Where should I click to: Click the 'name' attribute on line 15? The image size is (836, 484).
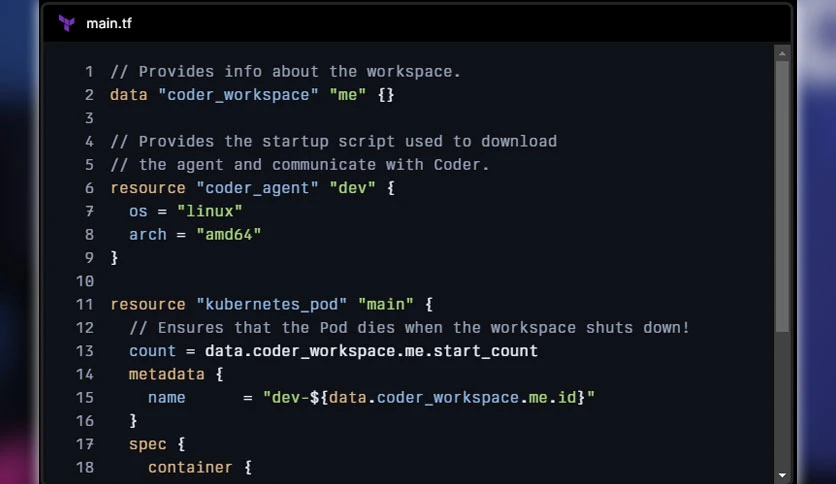tap(167, 398)
